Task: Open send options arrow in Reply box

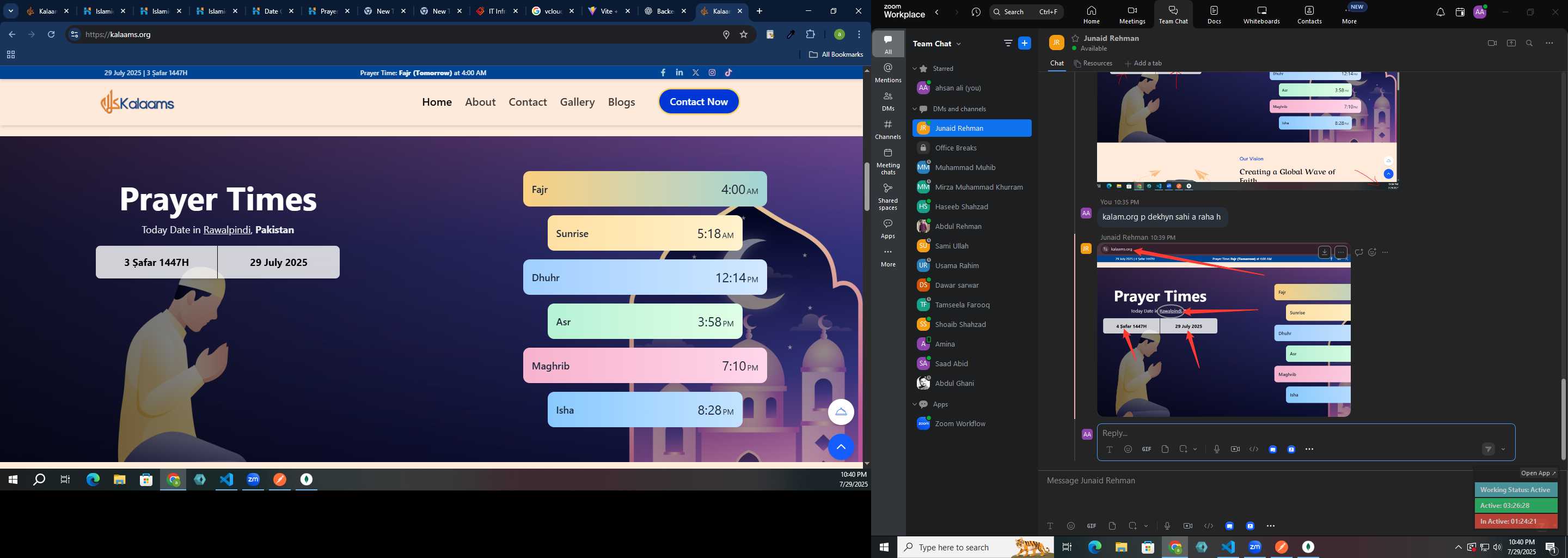Action: point(1503,450)
